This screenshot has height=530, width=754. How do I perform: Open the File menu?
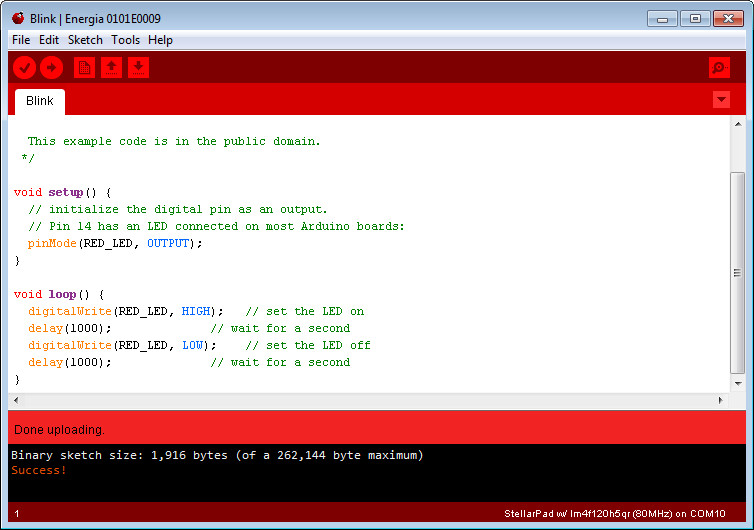pyautogui.click(x=21, y=40)
